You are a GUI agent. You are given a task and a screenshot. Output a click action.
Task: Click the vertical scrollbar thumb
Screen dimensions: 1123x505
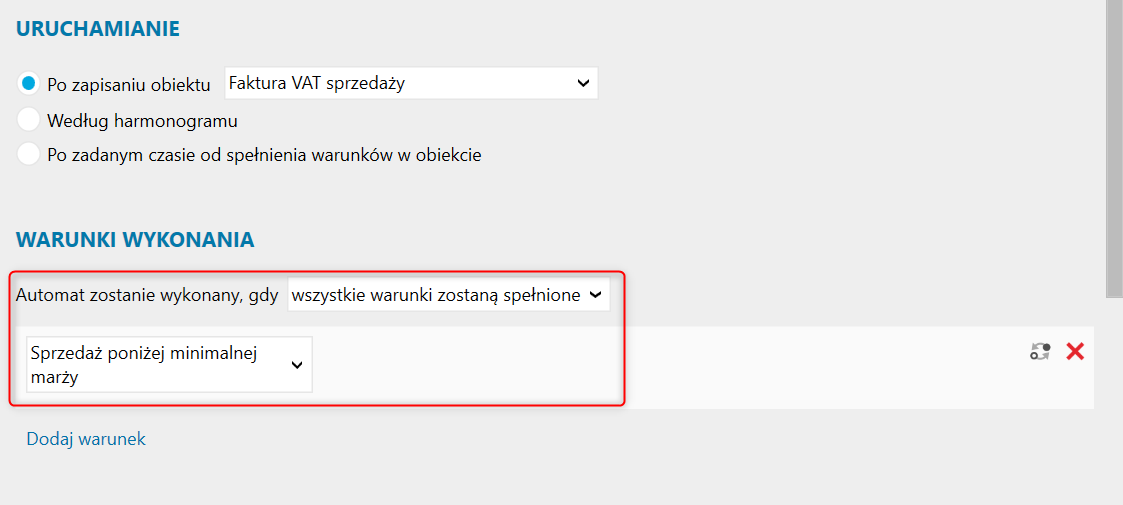(1114, 150)
